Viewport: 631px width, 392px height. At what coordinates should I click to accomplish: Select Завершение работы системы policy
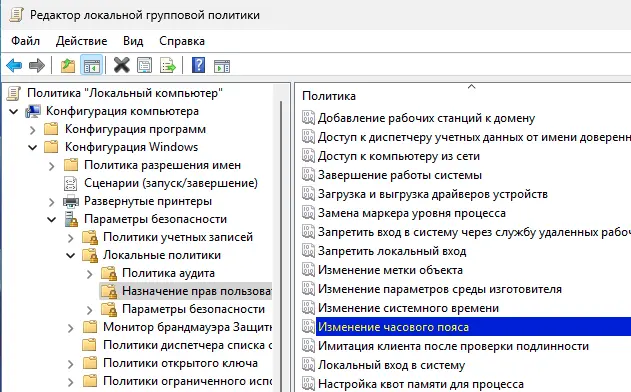point(400,175)
